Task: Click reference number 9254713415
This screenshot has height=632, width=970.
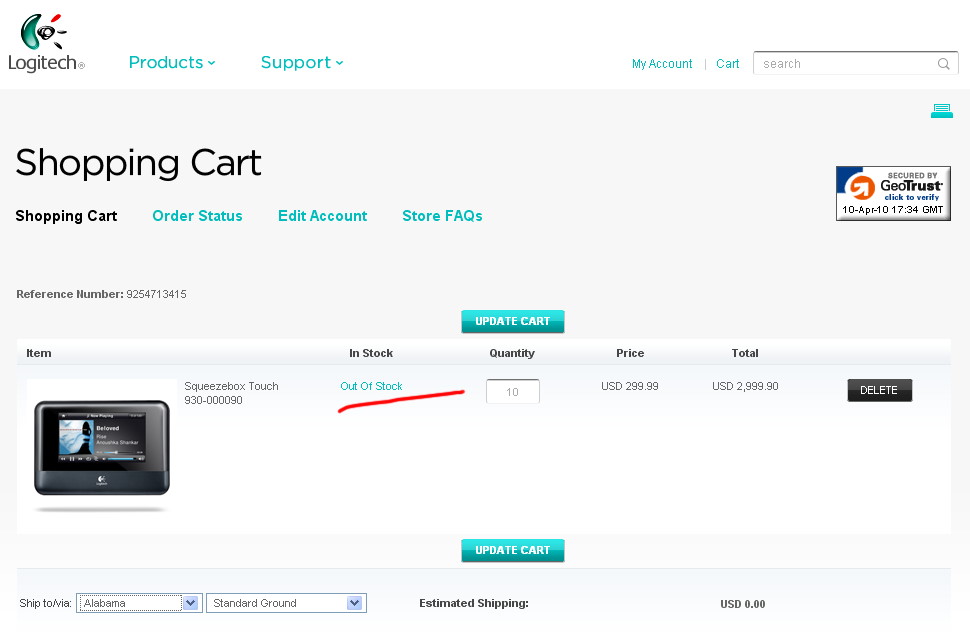Action: pyautogui.click(x=157, y=294)
